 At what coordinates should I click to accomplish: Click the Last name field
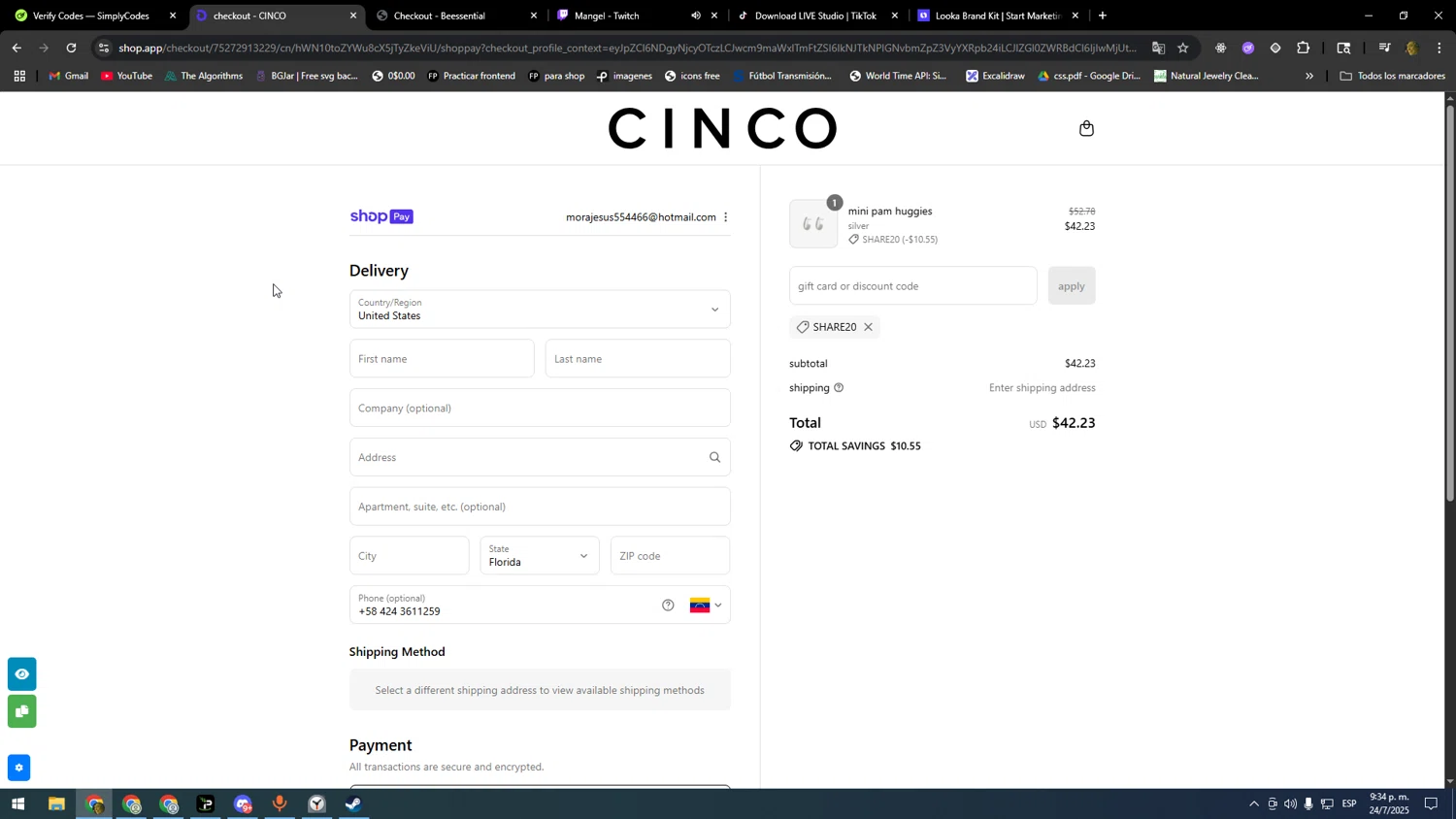[x=638, y=359]
